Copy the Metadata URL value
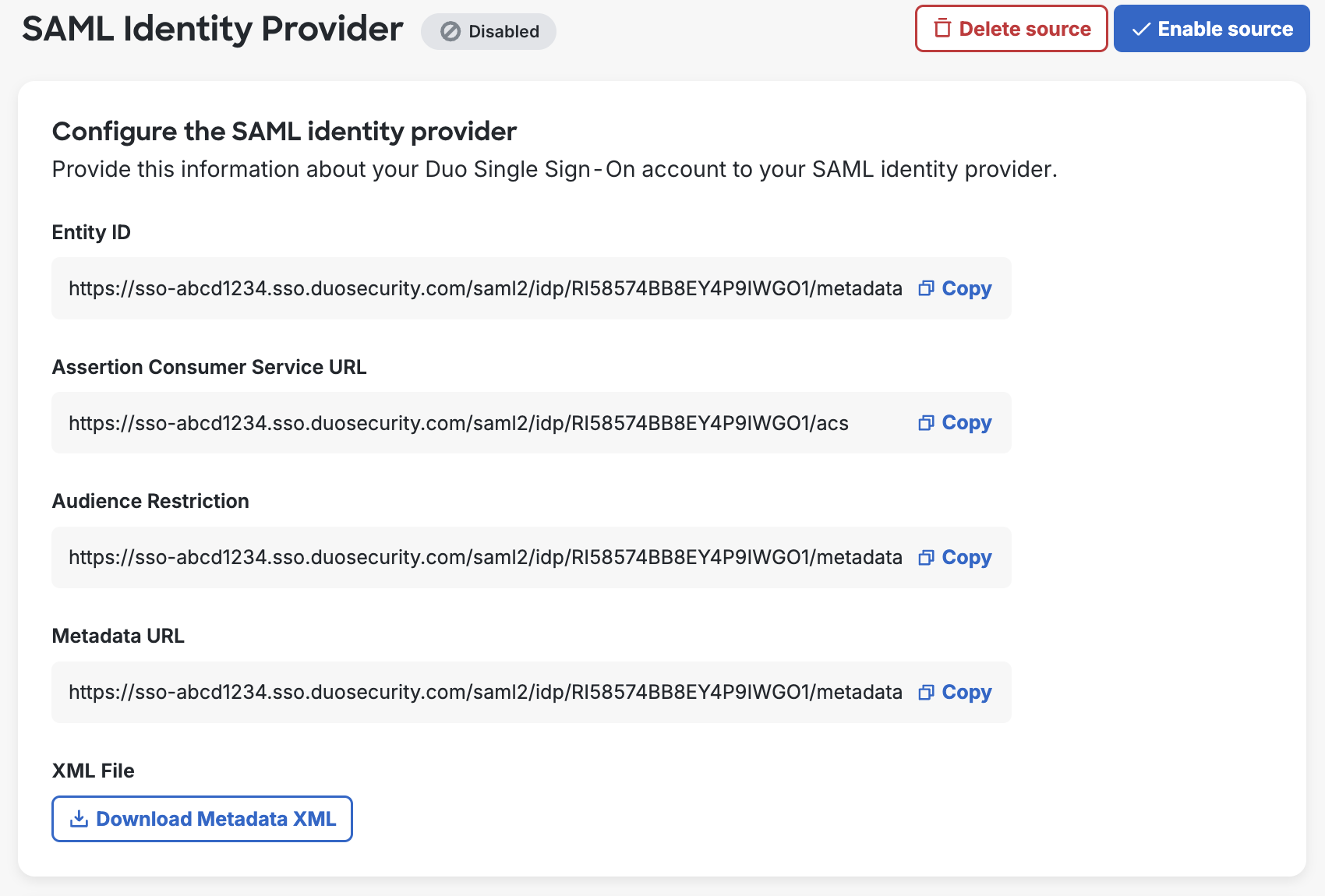Screen dimensions: 1325x896 966,692
